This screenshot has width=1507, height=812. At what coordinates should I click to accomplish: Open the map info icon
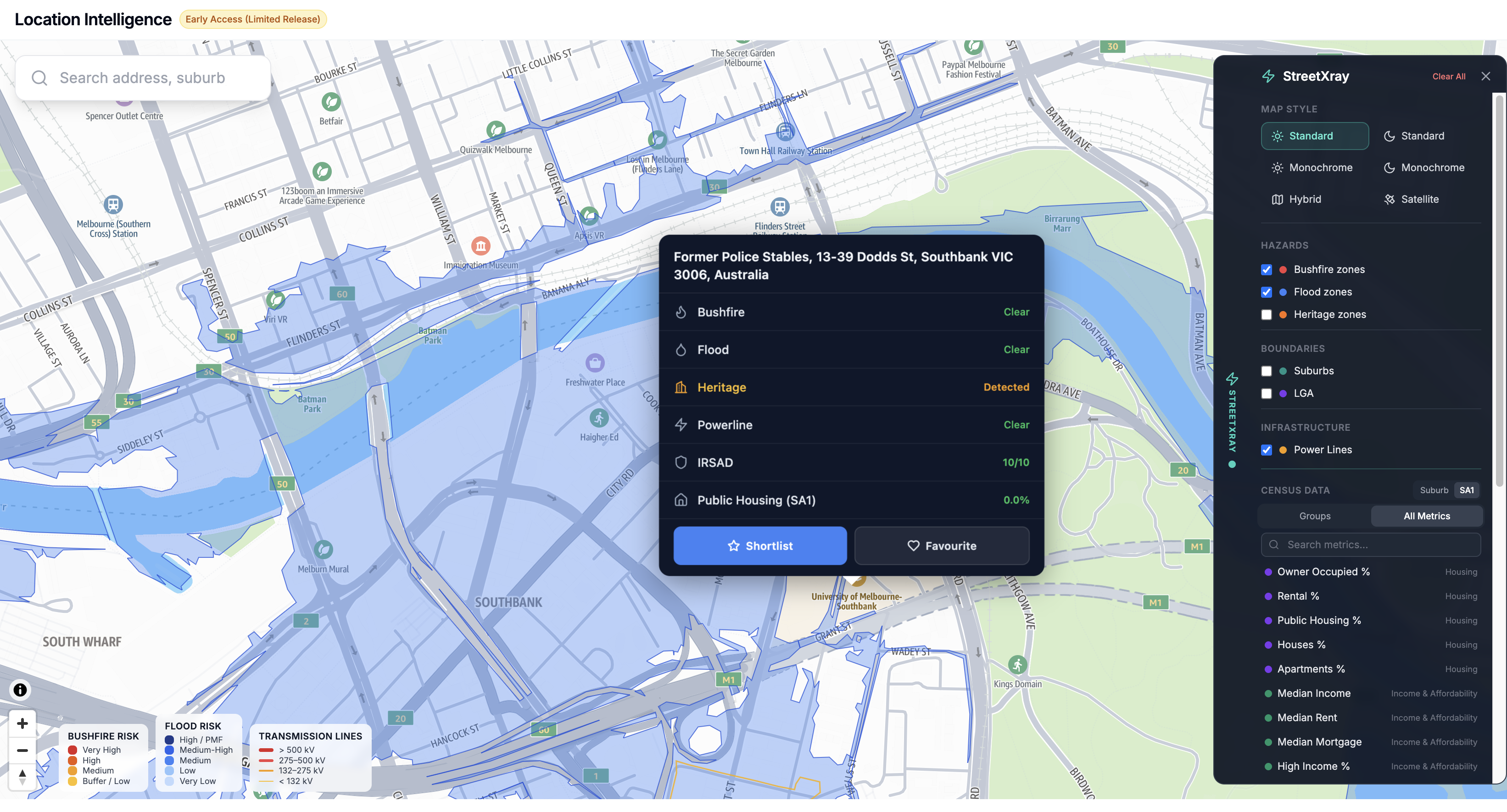(20, 690)
